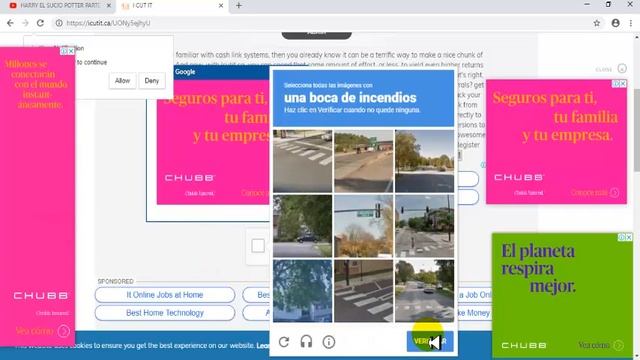Click the green El planeta respira mejor ad
Image resolution: width=640 pixels, height=360 pixels.
point(562,295)
